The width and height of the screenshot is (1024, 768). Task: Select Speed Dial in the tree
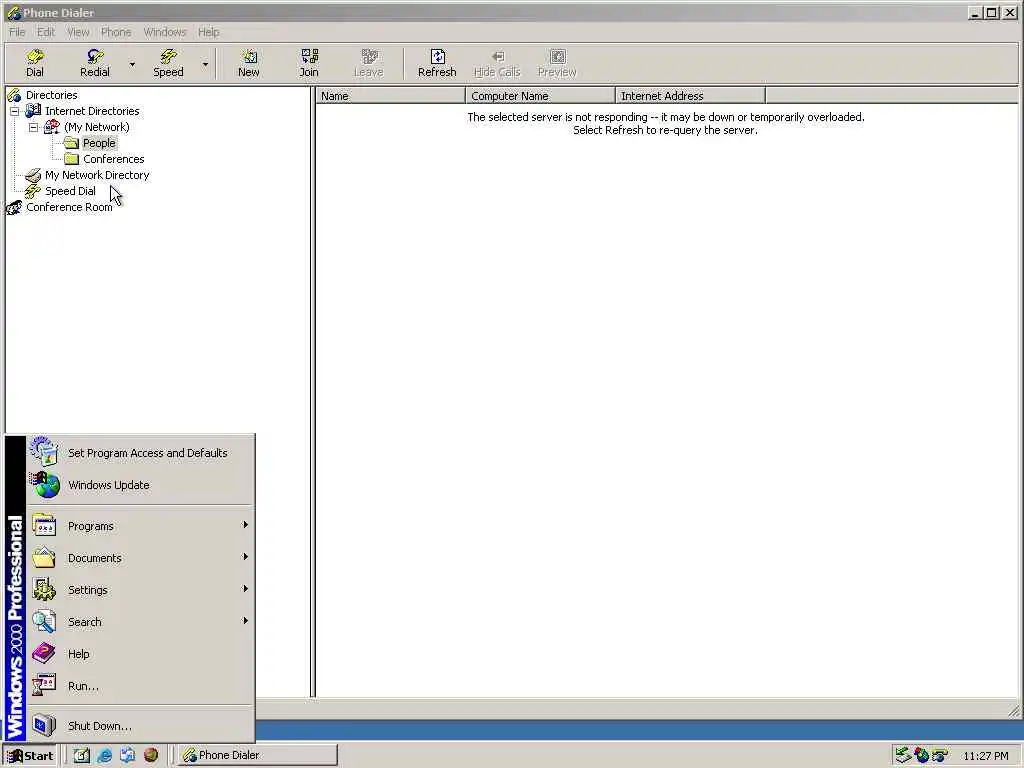(70, 191)
